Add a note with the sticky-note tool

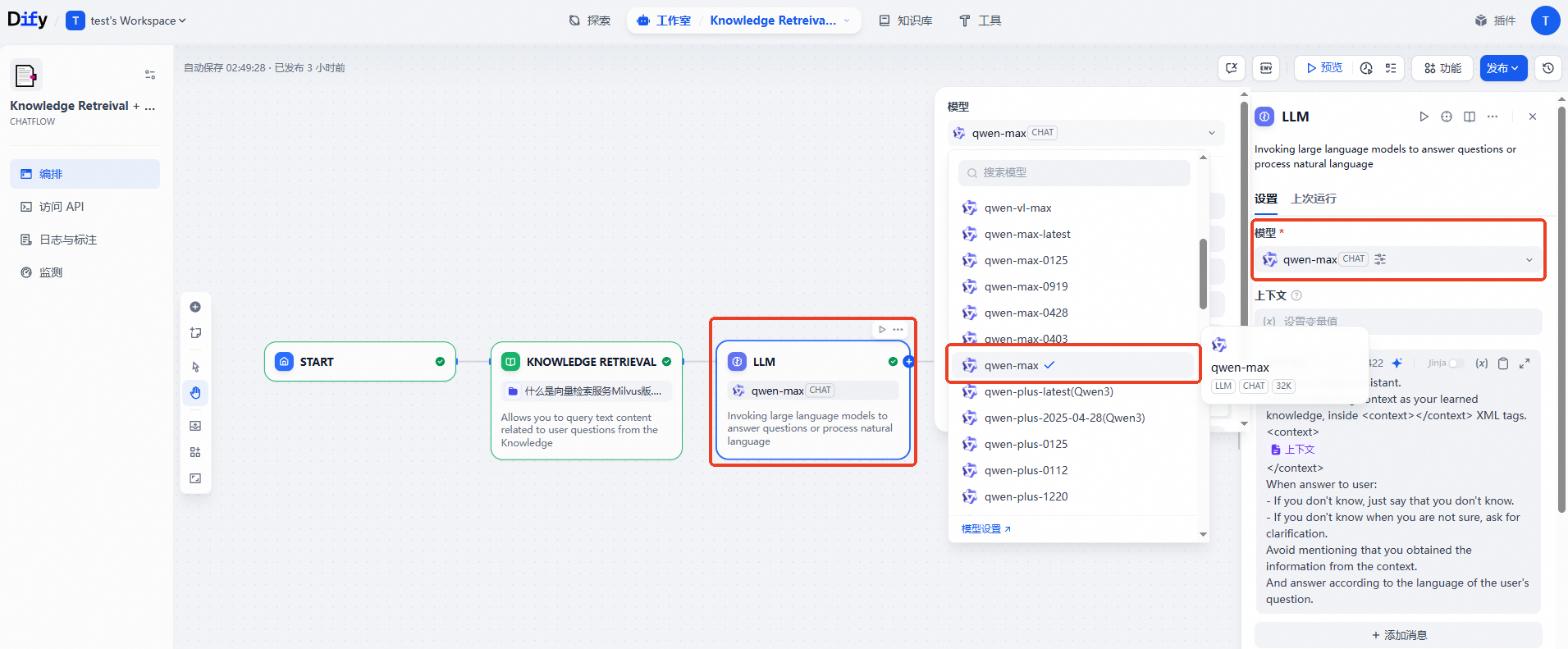click(x=195, y=333)
